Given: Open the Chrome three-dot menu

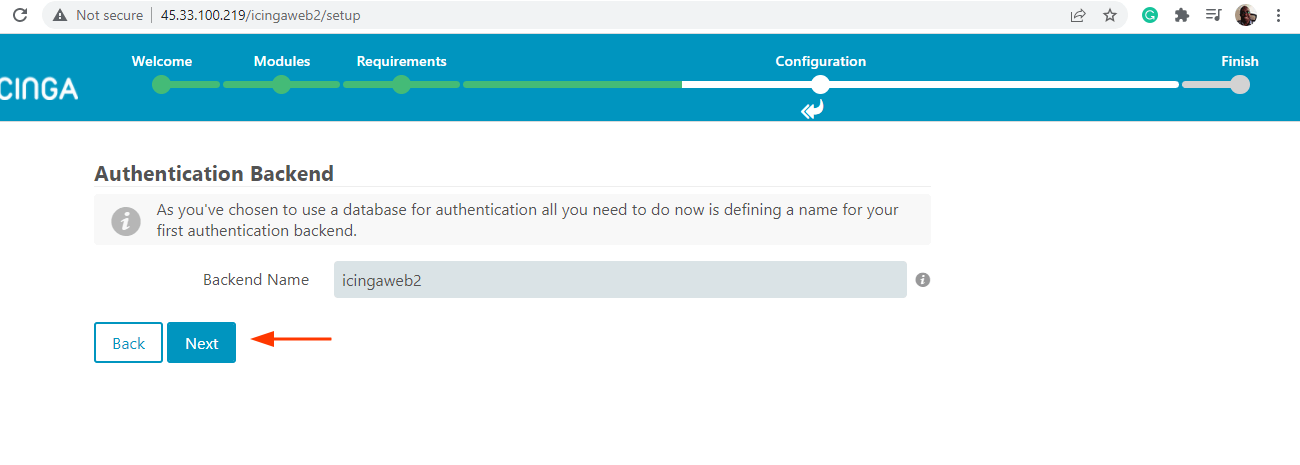Looking at the screenshot, I should tap(1278, 15).
